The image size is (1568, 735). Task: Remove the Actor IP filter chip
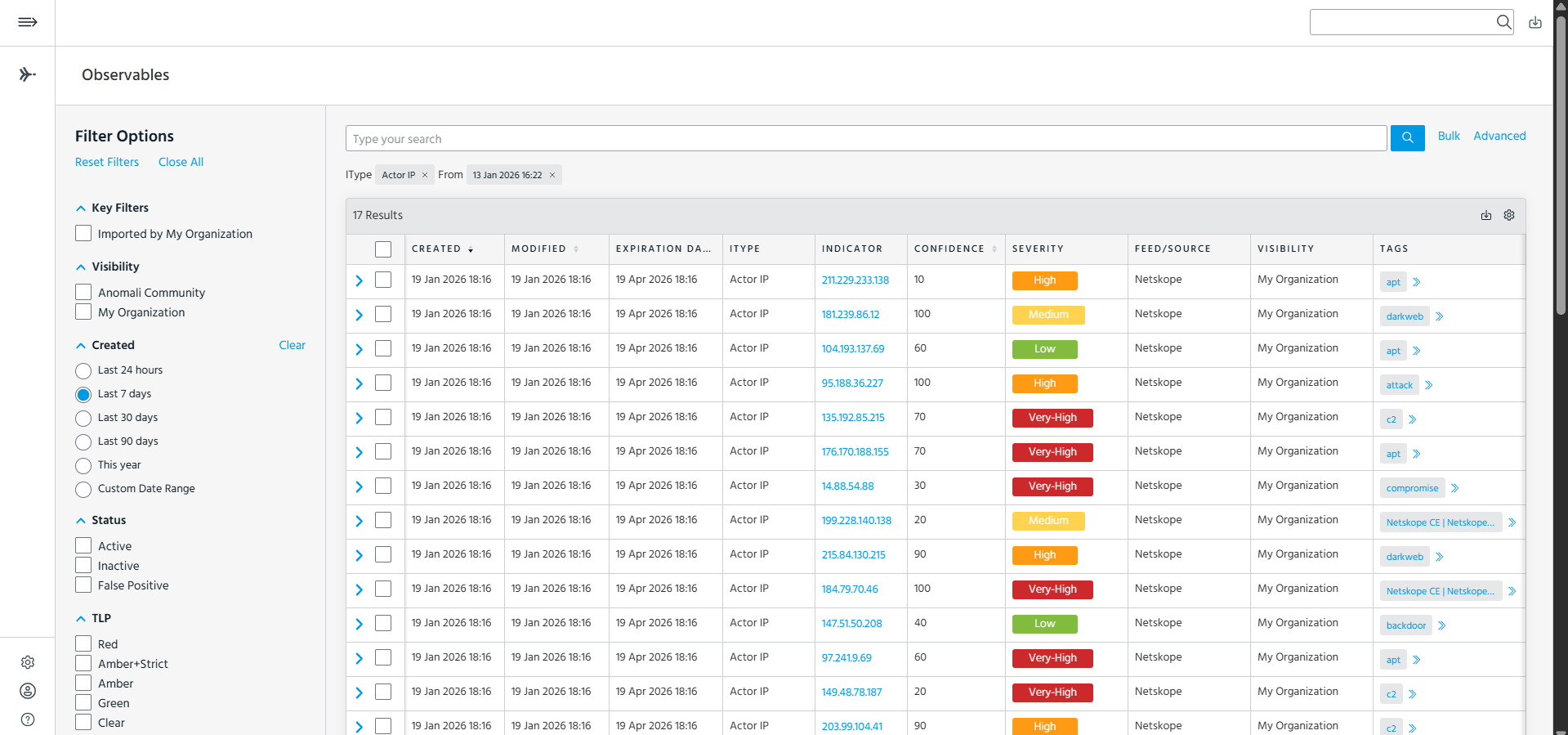pos(425,175)
